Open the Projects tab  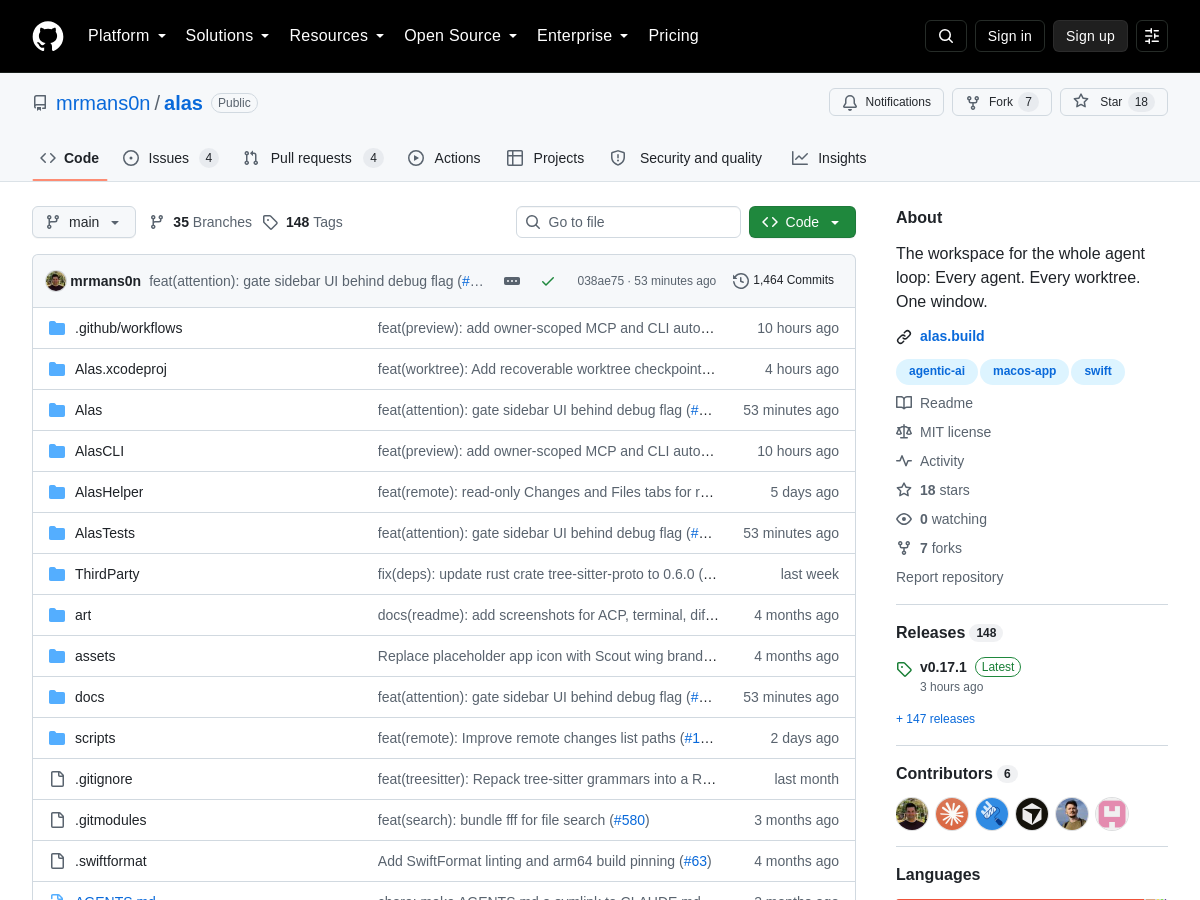pos(545,158)
